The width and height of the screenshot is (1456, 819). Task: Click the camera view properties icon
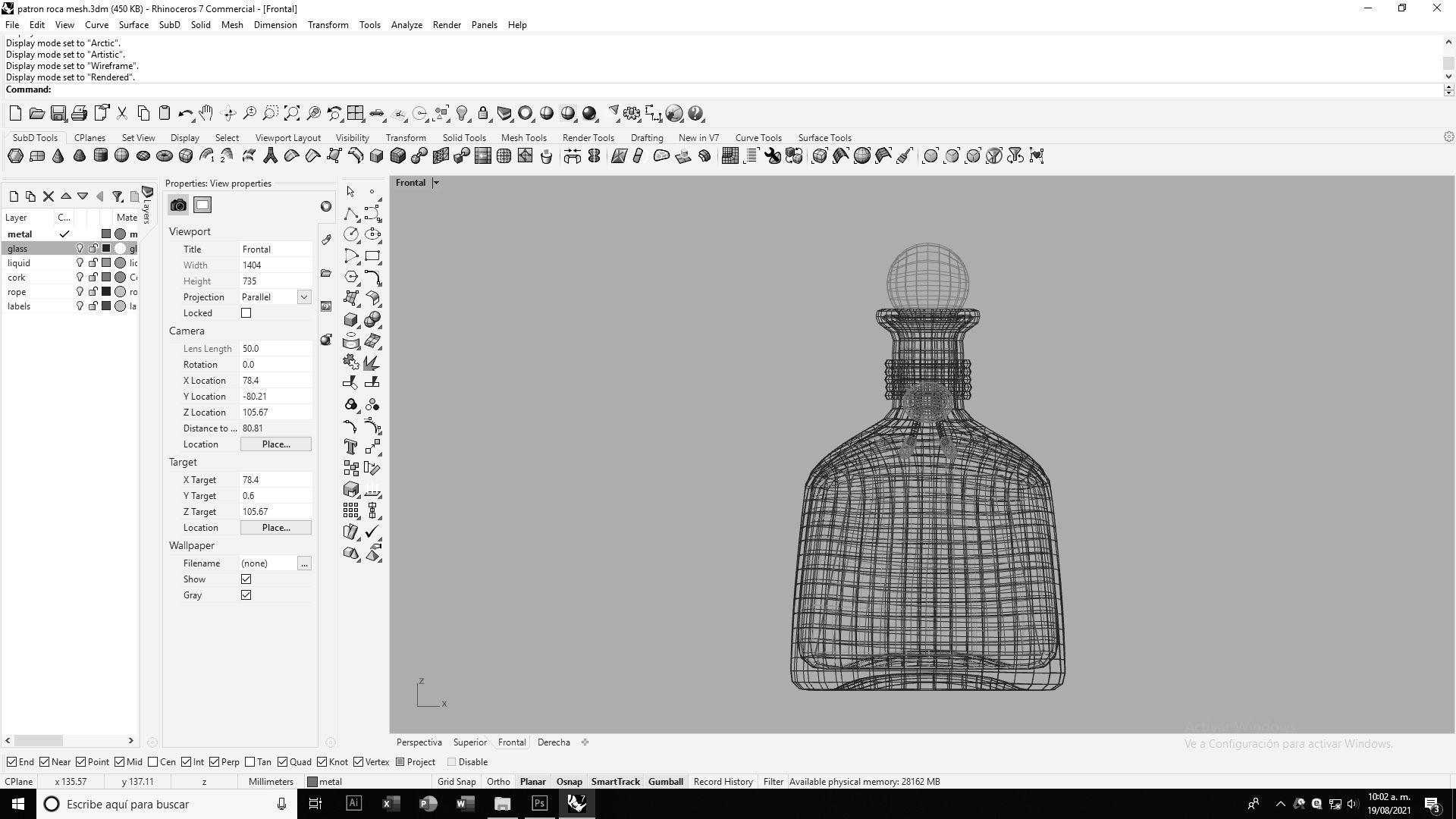pos(178,206)
